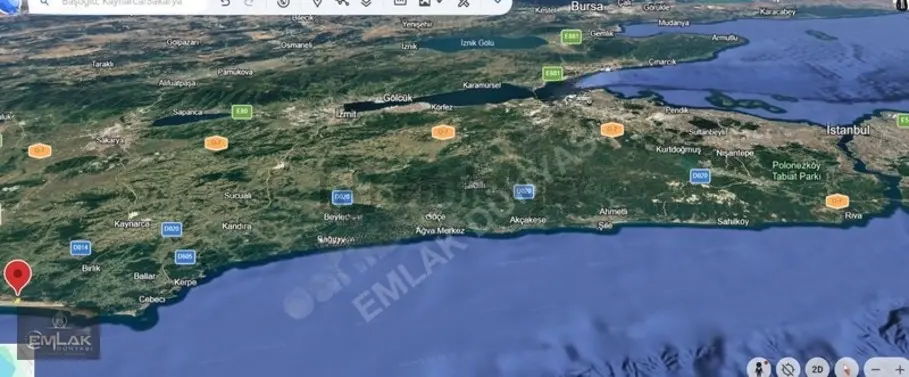Click the Ağva Merkez label
This screenshot has height=377, width=909.
tap(440, 231)
